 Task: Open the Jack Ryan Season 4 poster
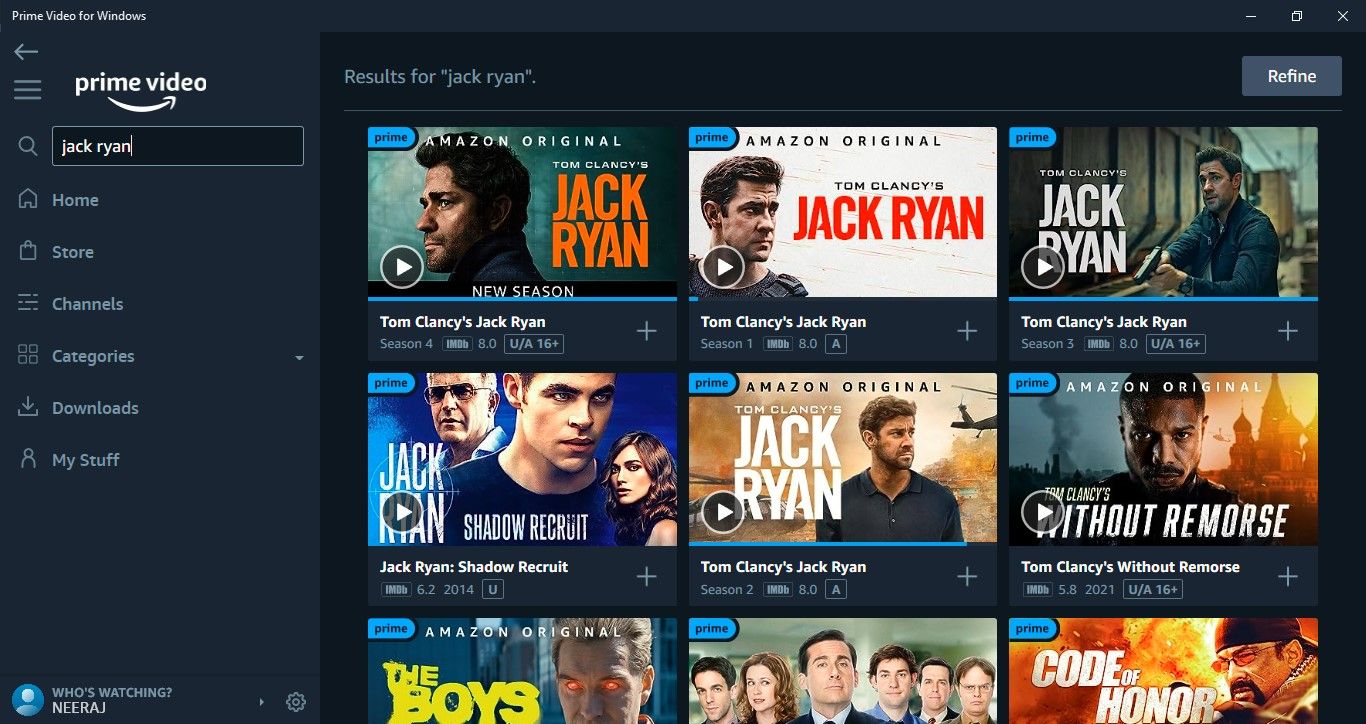(x=522, y=213)
